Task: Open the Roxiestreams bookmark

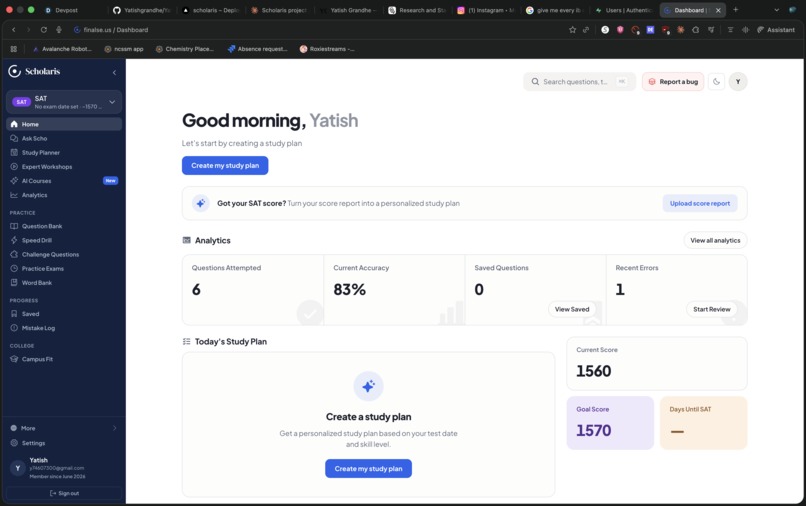Action: point(327,49)
